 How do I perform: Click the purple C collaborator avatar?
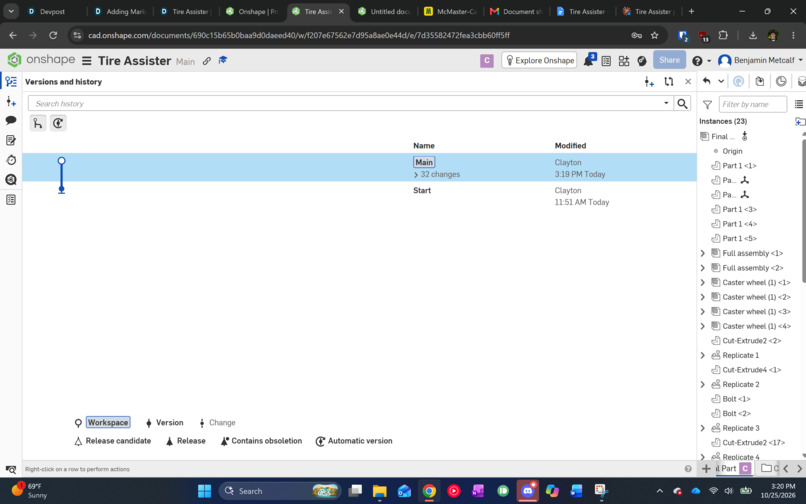tap(487, 61)
